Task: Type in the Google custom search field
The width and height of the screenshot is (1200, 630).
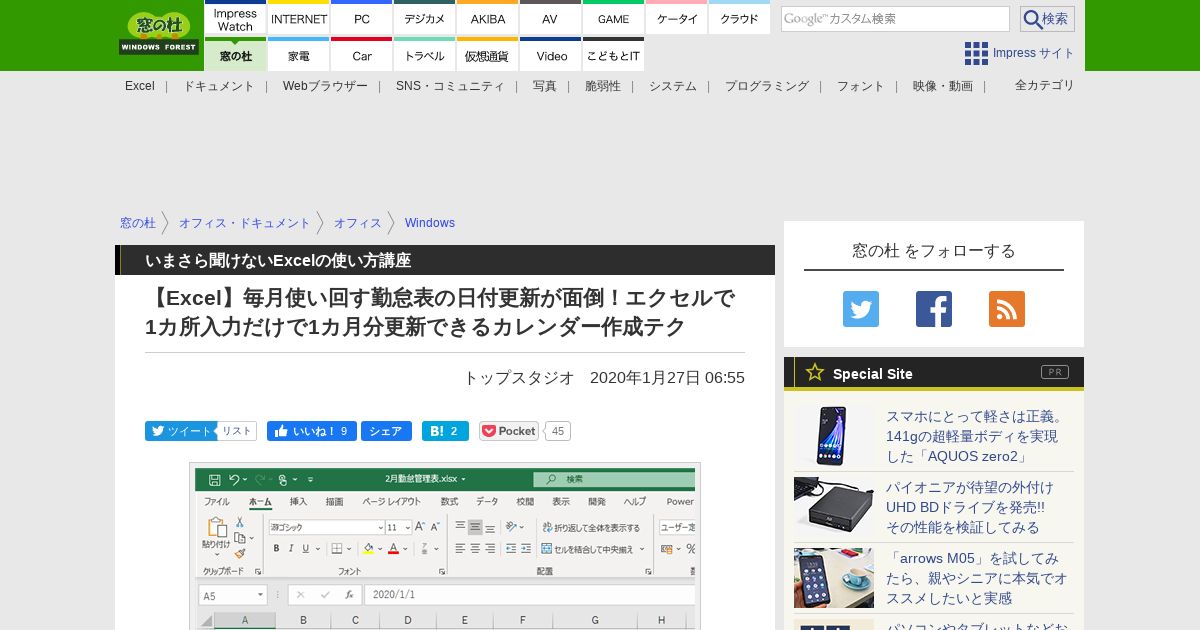Action: (894, 19)
